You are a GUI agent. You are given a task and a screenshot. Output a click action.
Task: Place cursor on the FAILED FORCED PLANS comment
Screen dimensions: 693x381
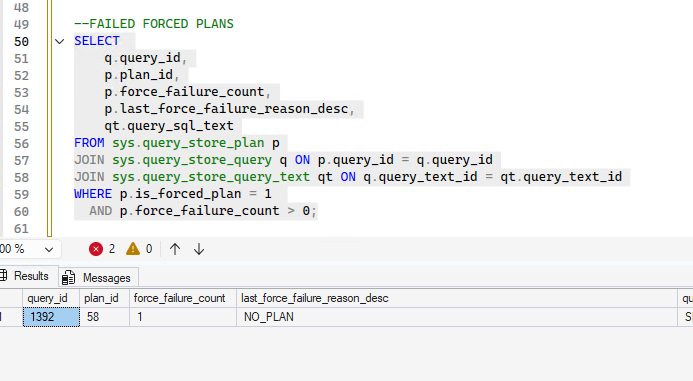point(153,24)
